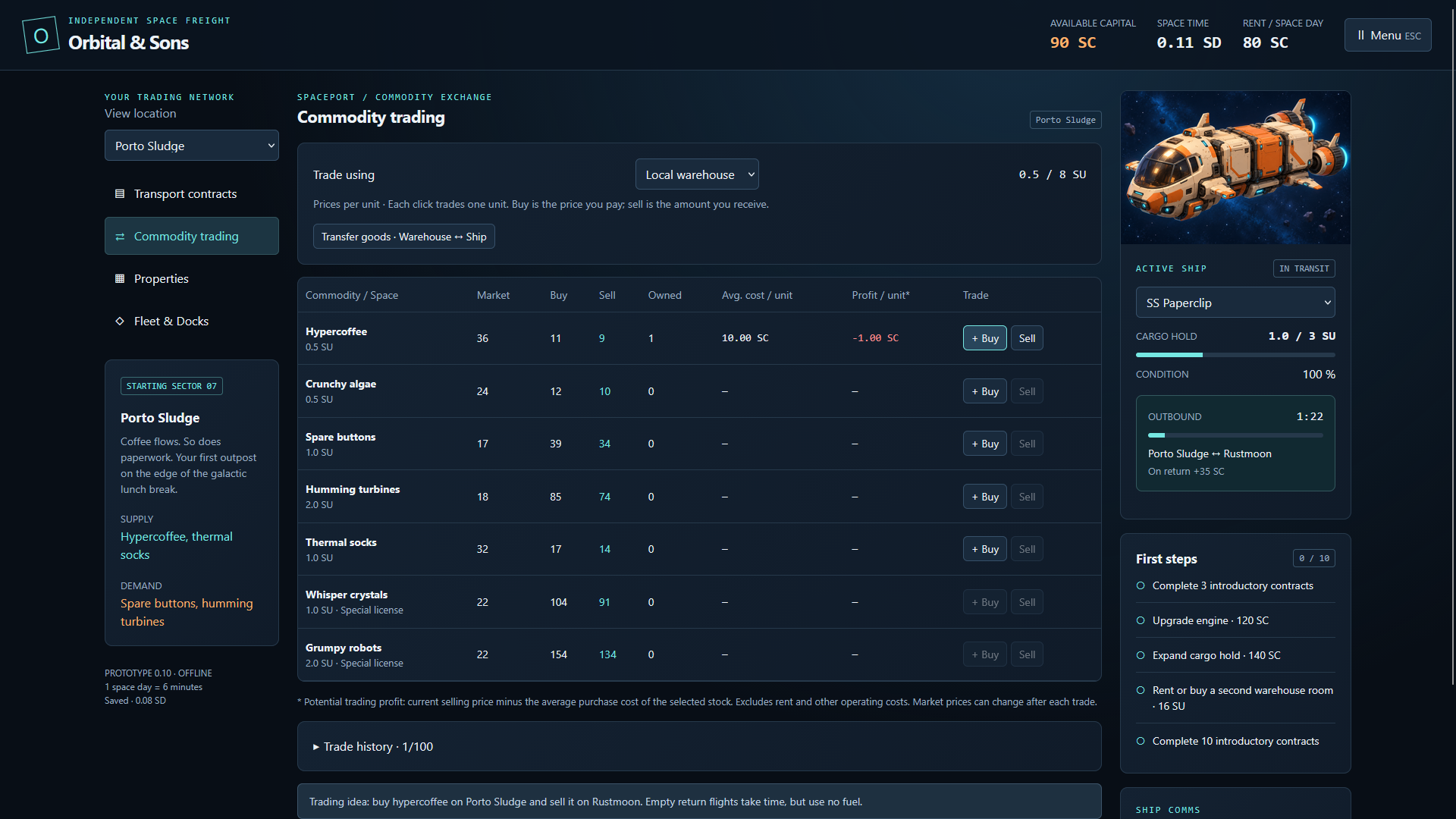Image resolution: width=1456 pixels, height=819 pixels.
Task: Click the SS Paperclip spaceship image
Action: (x=1235, y=168)
